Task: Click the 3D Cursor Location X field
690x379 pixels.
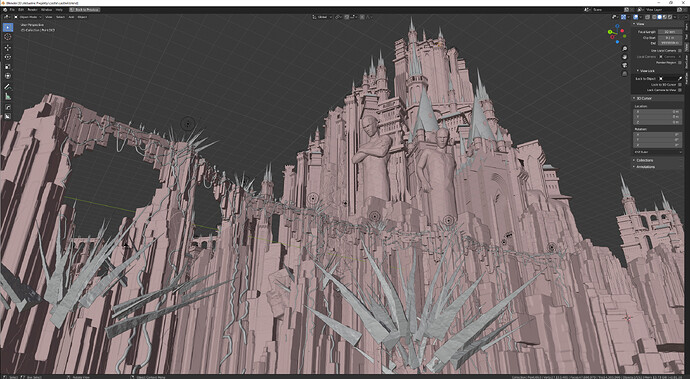Action: point(657,112)
